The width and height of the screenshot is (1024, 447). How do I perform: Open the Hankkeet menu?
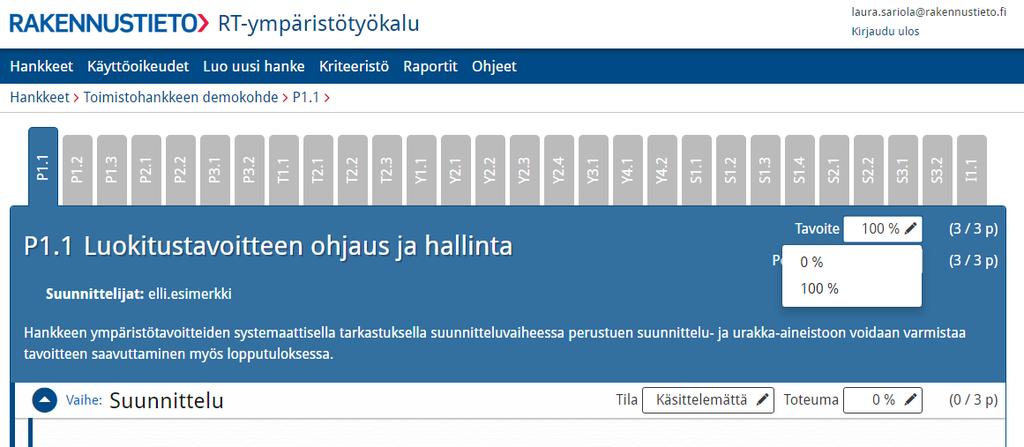(42, 66)
